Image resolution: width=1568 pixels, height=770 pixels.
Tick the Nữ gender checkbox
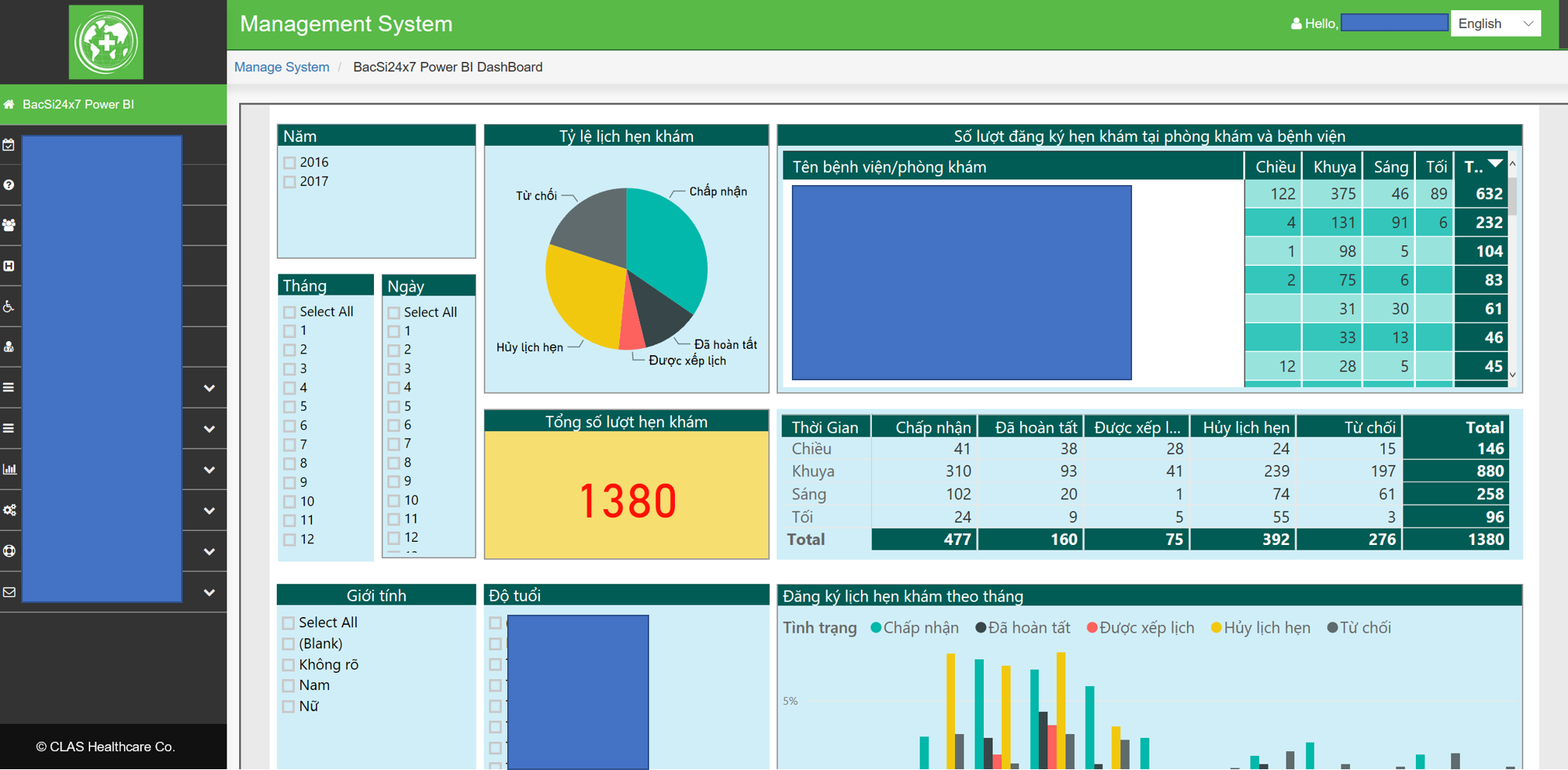(x=289, y=706)
